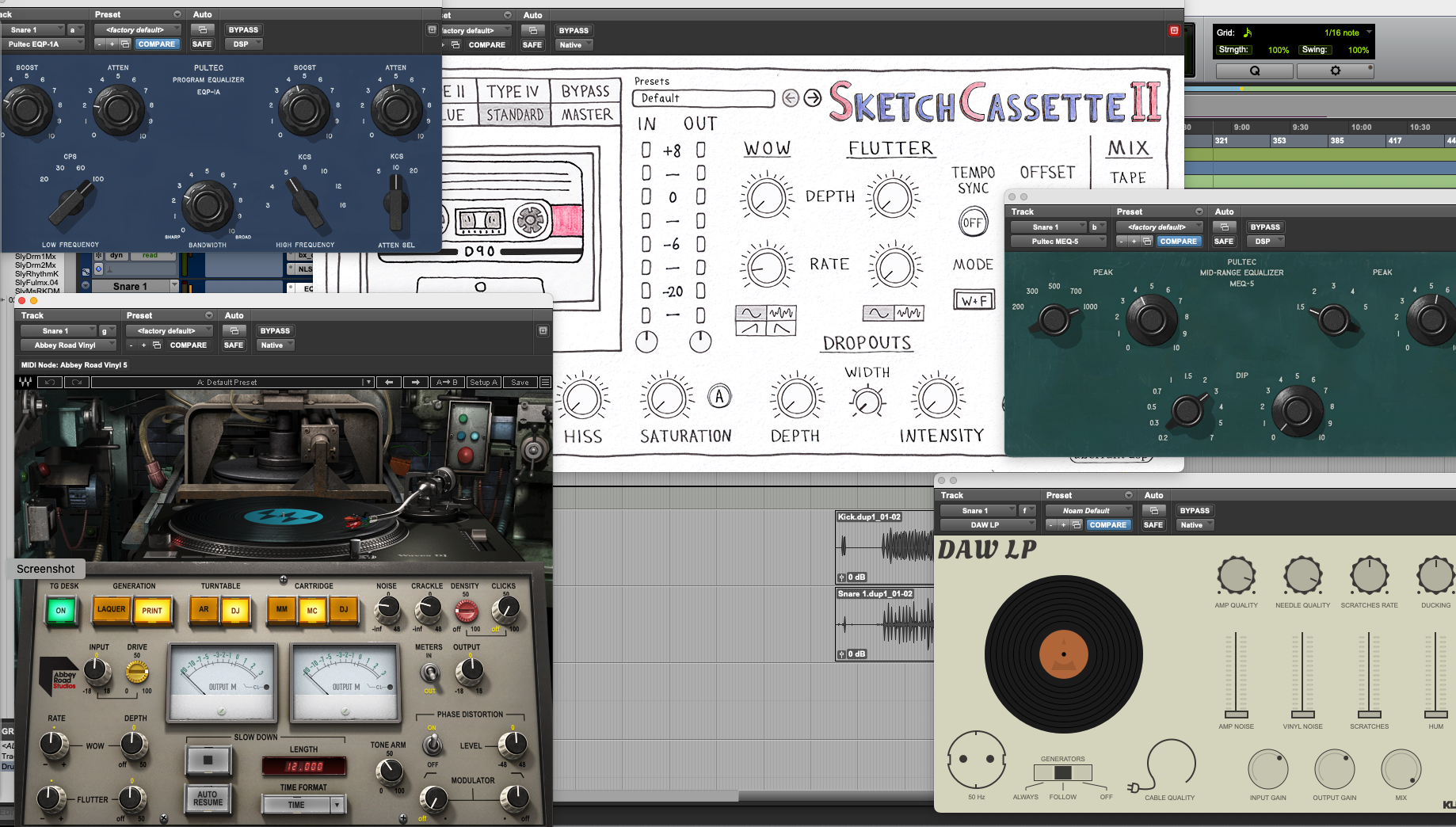Select PRINT generation in Abbey Road Vinyl
The image size is (1456, 827).
(x=152, y=610)
